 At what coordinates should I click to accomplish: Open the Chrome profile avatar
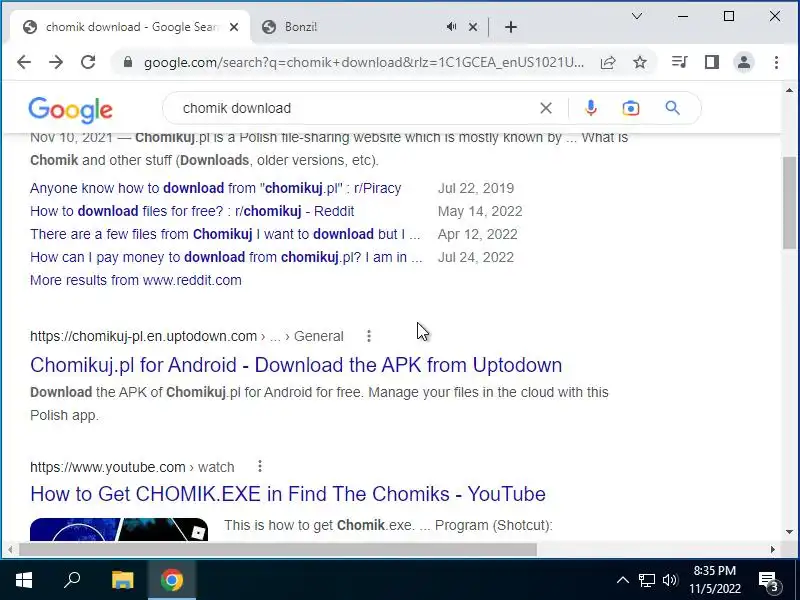744,62
